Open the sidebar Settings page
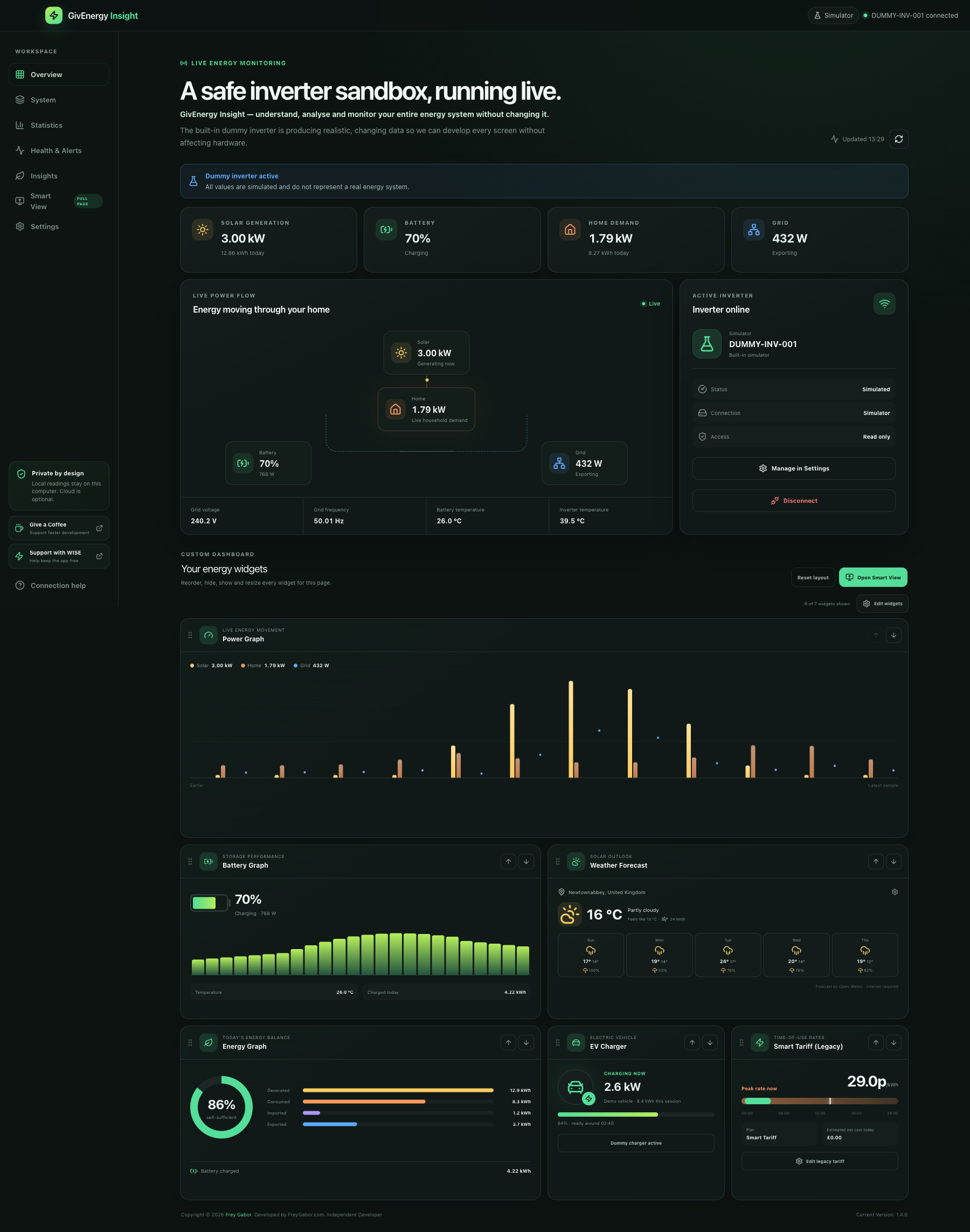Image resolution: width=970 pixels, height=1232 pixels. click(59, 227)
